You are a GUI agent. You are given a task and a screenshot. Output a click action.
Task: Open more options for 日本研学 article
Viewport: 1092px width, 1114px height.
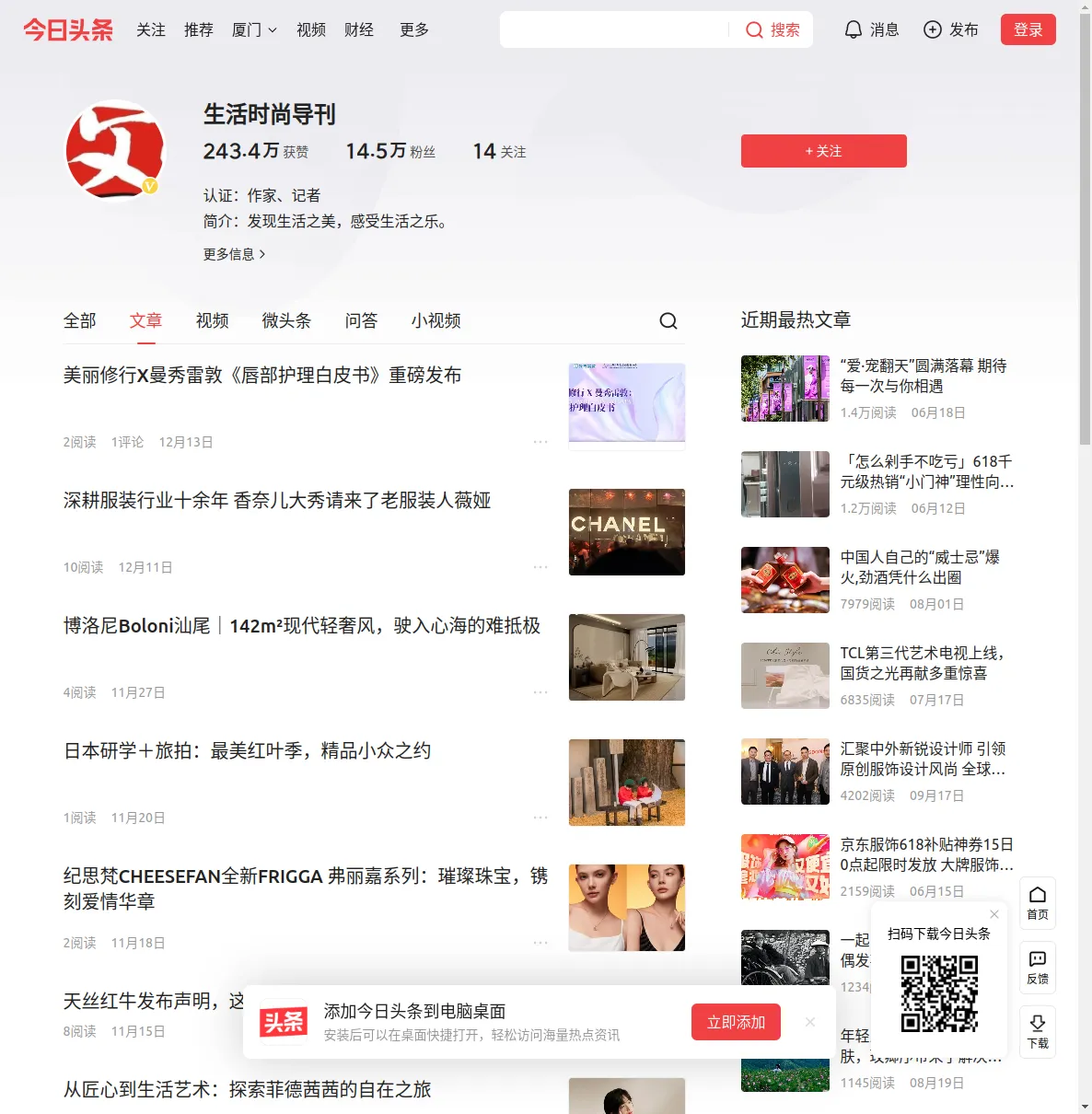click(540, 818)
